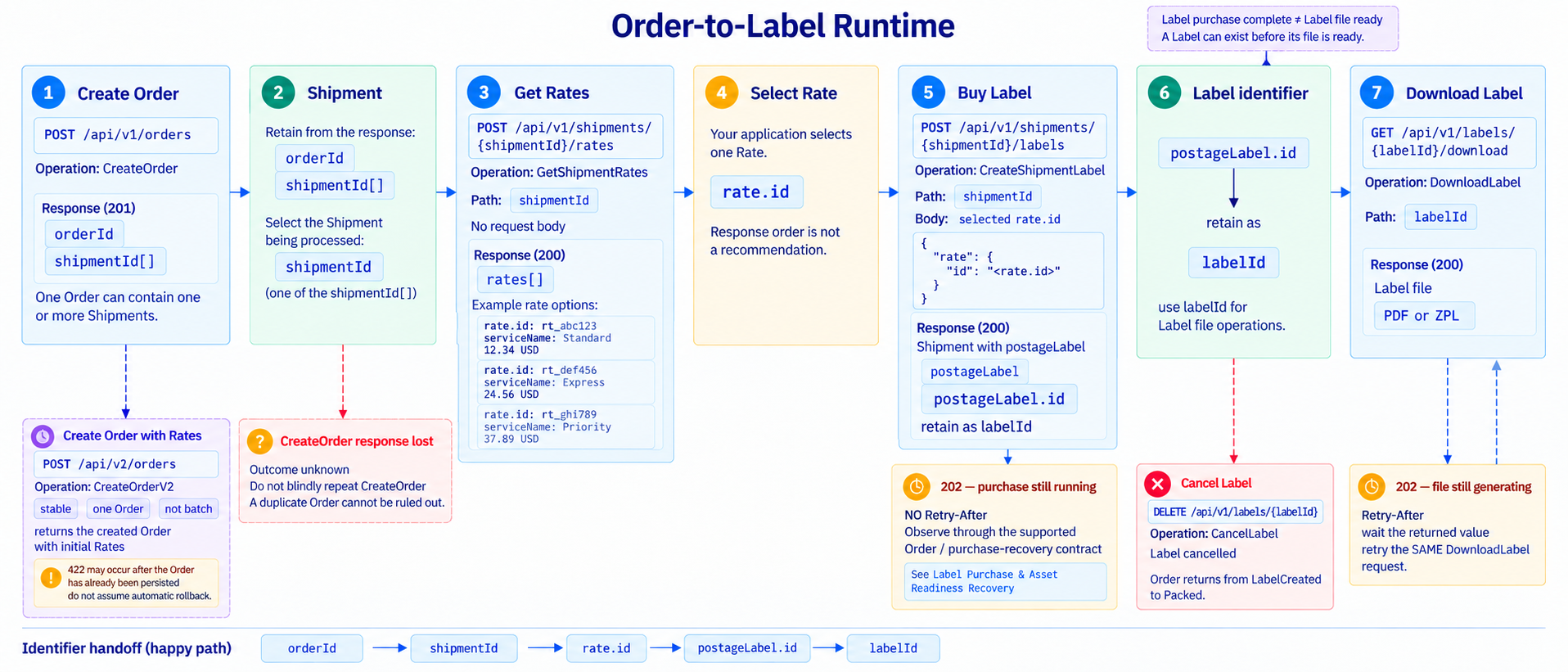
Task: Select the number 7 badge beside Download Label
Action: tap(1377, 92)
